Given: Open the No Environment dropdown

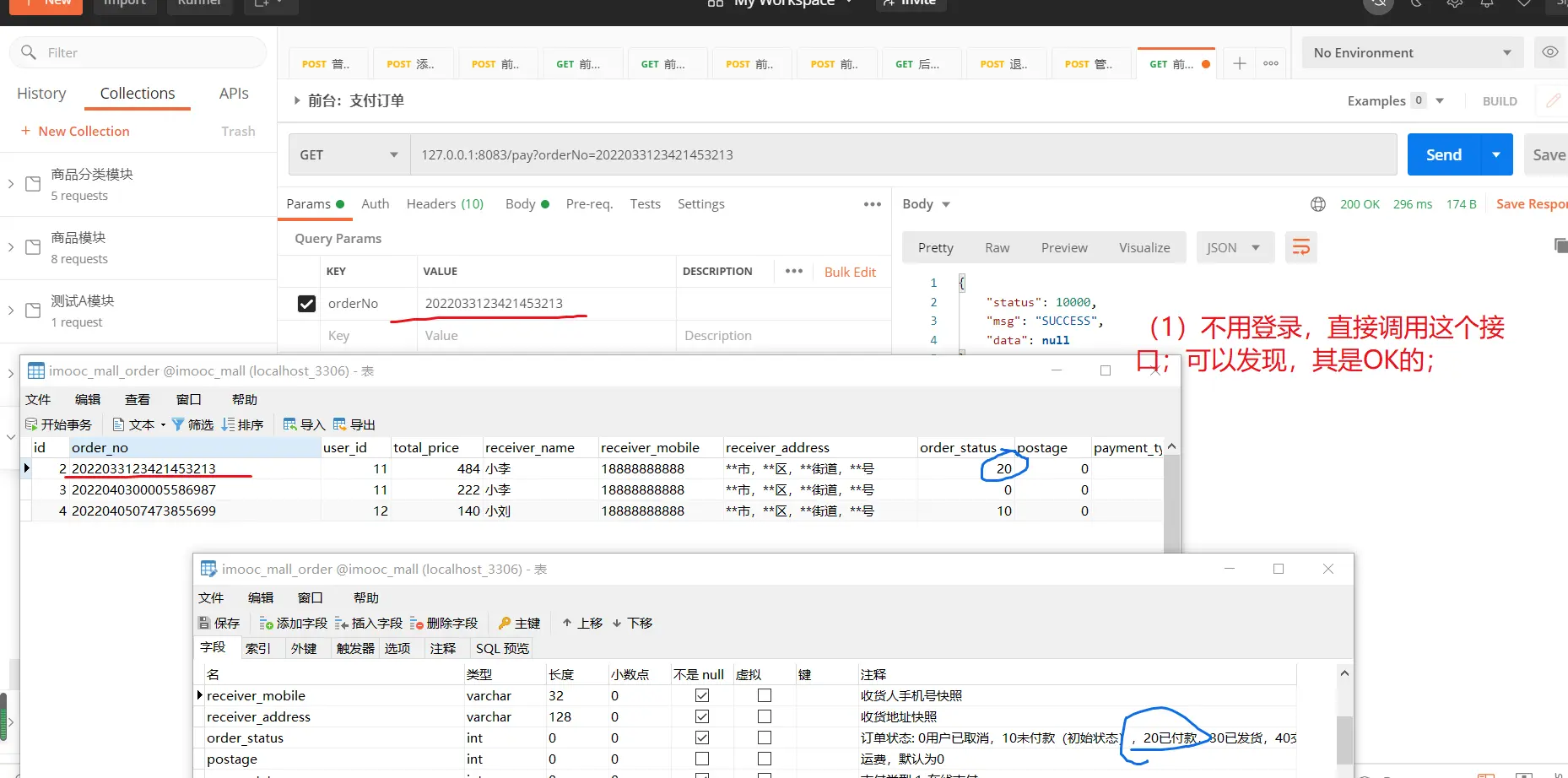Looking at the screenshot, I should (1411, 52).
